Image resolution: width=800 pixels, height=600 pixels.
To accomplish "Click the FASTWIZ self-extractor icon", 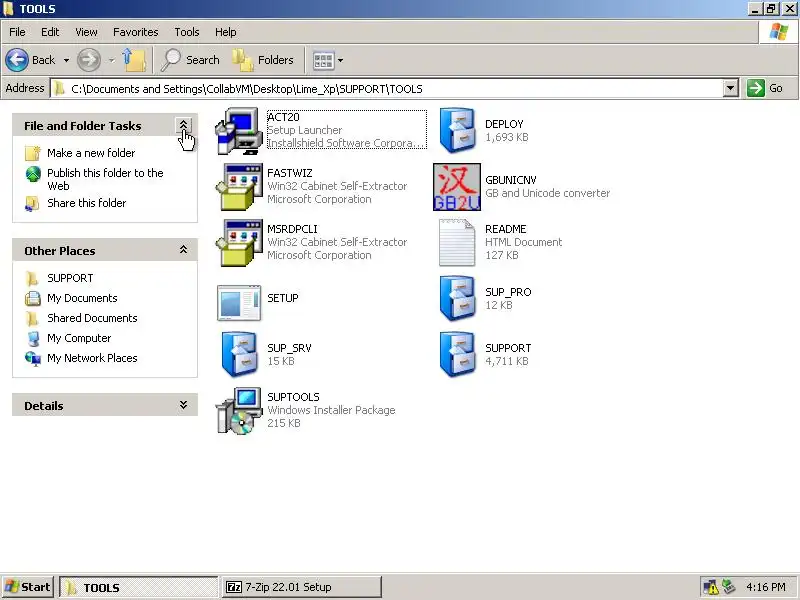I will [239, 187].
